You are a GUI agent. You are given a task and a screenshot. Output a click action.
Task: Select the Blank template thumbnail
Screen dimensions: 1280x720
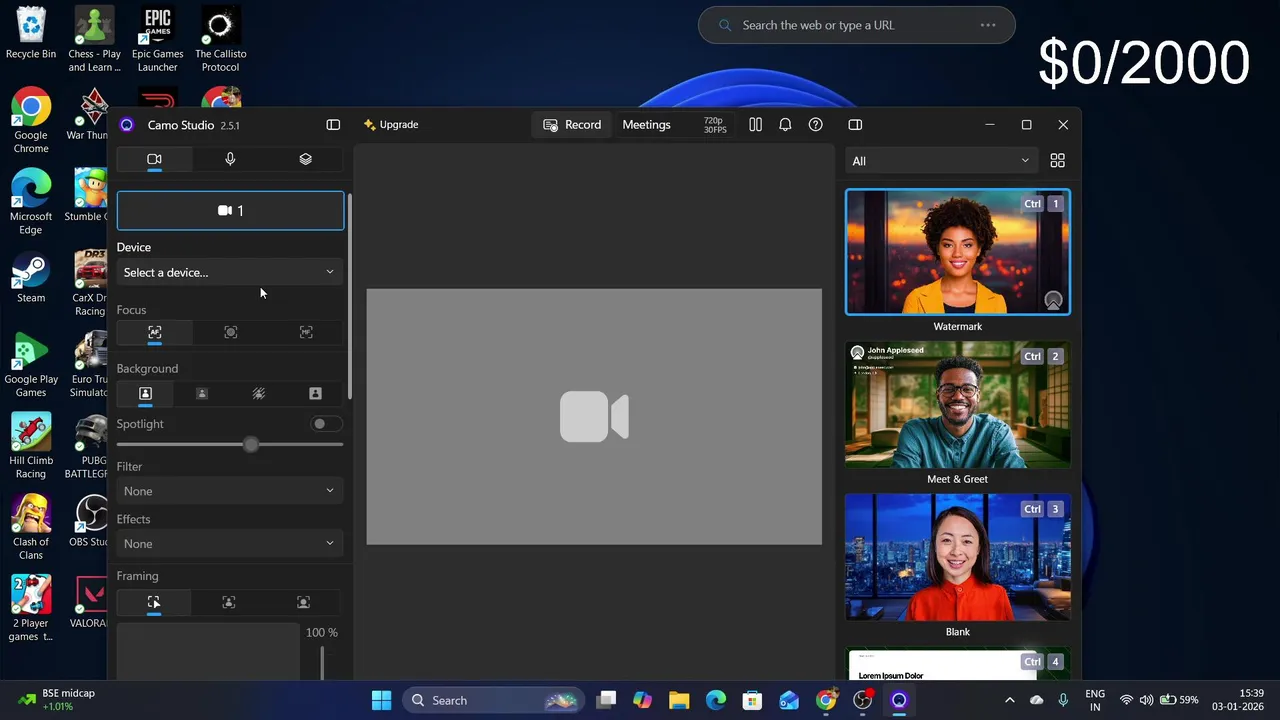point(958,557)
